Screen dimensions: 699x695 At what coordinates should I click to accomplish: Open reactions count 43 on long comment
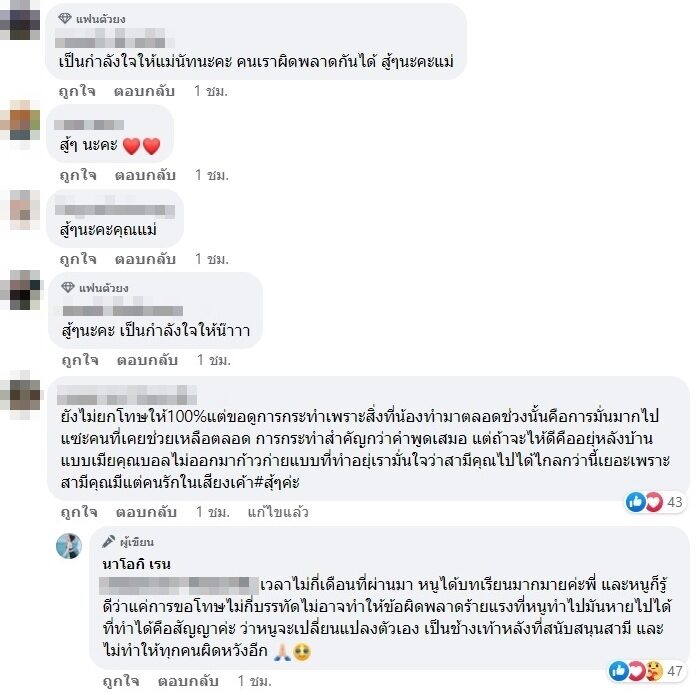655,502
